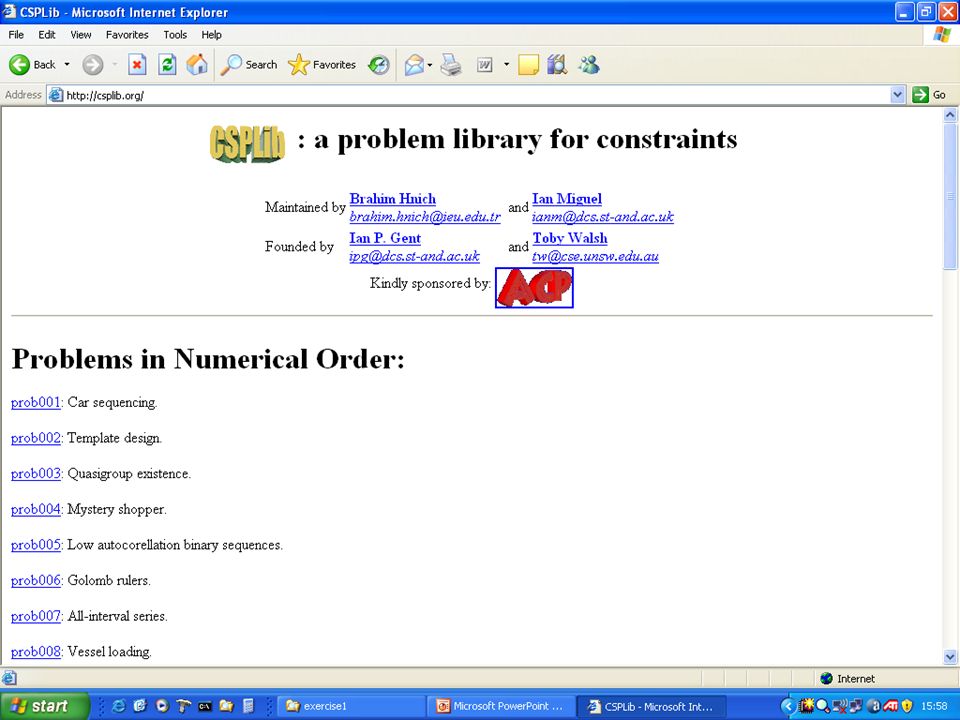
Task: Open the Windows start button
Action: click(x=44, y=706)
